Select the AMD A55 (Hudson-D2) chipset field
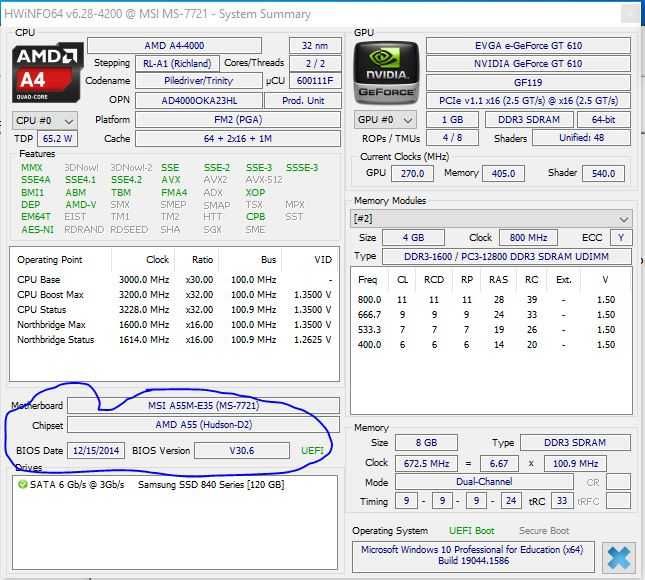 [x=204, y=425]
